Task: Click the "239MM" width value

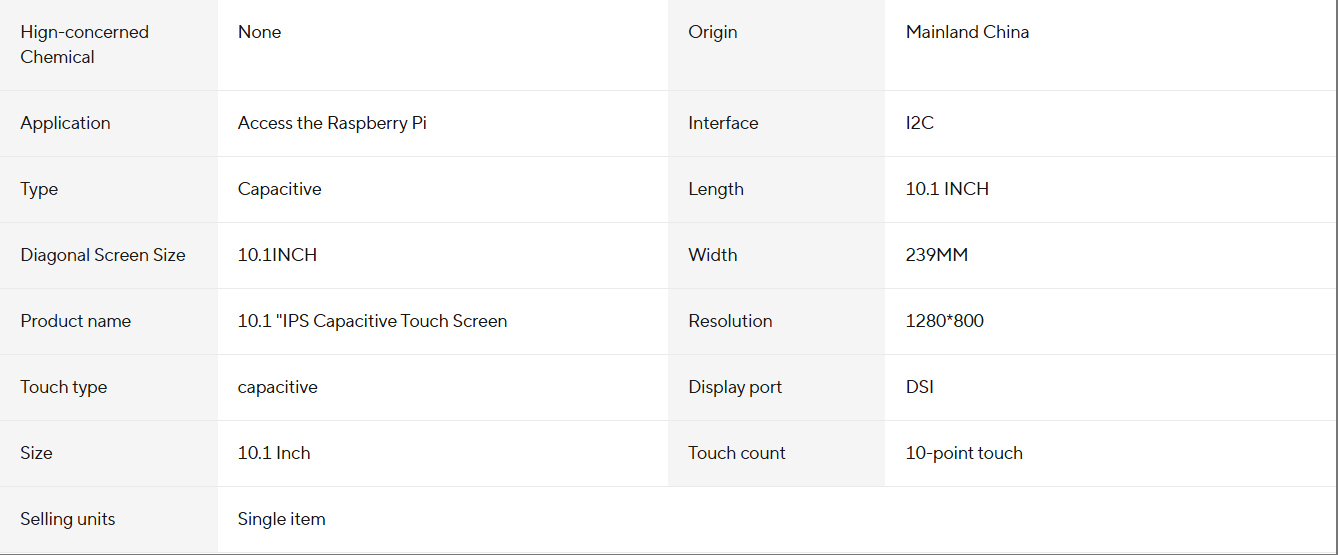Action: [x=937, y=255]
